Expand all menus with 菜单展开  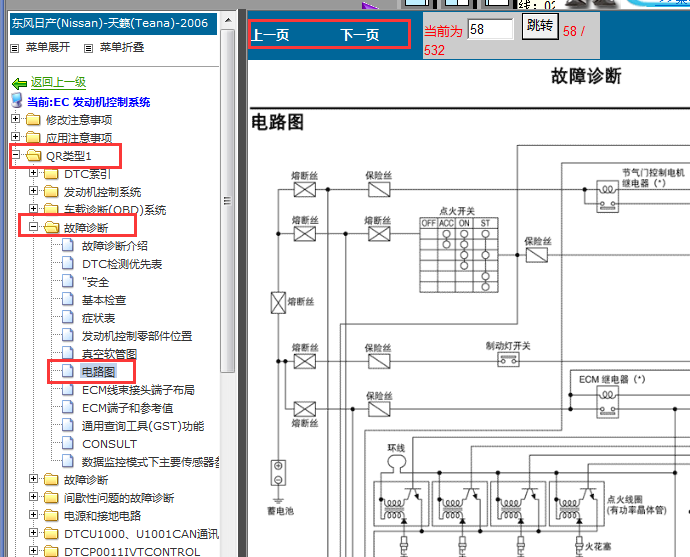pyautogui.click(x=48, y=47)
